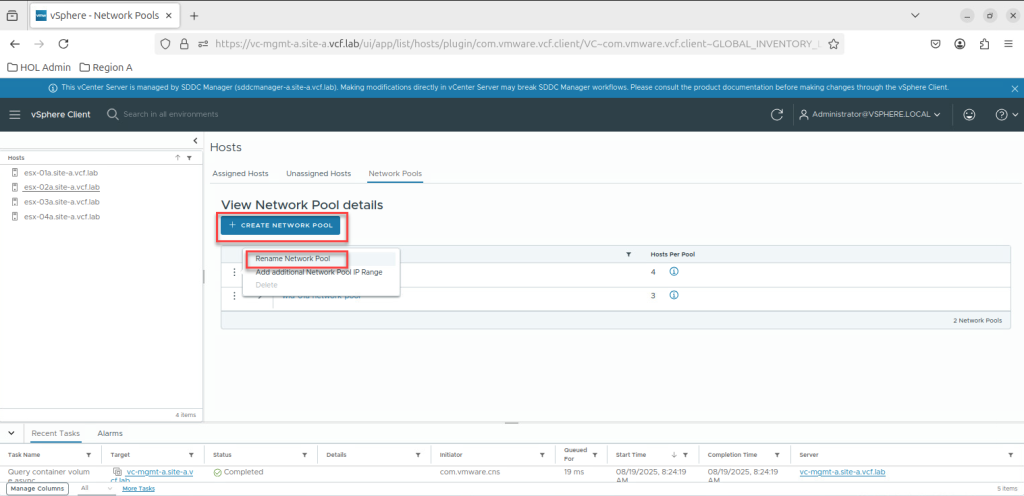This screenshot has height=496, width=1024.
Task: Sort the Hosts list with the arrow icon
Action: coord(178,158)
